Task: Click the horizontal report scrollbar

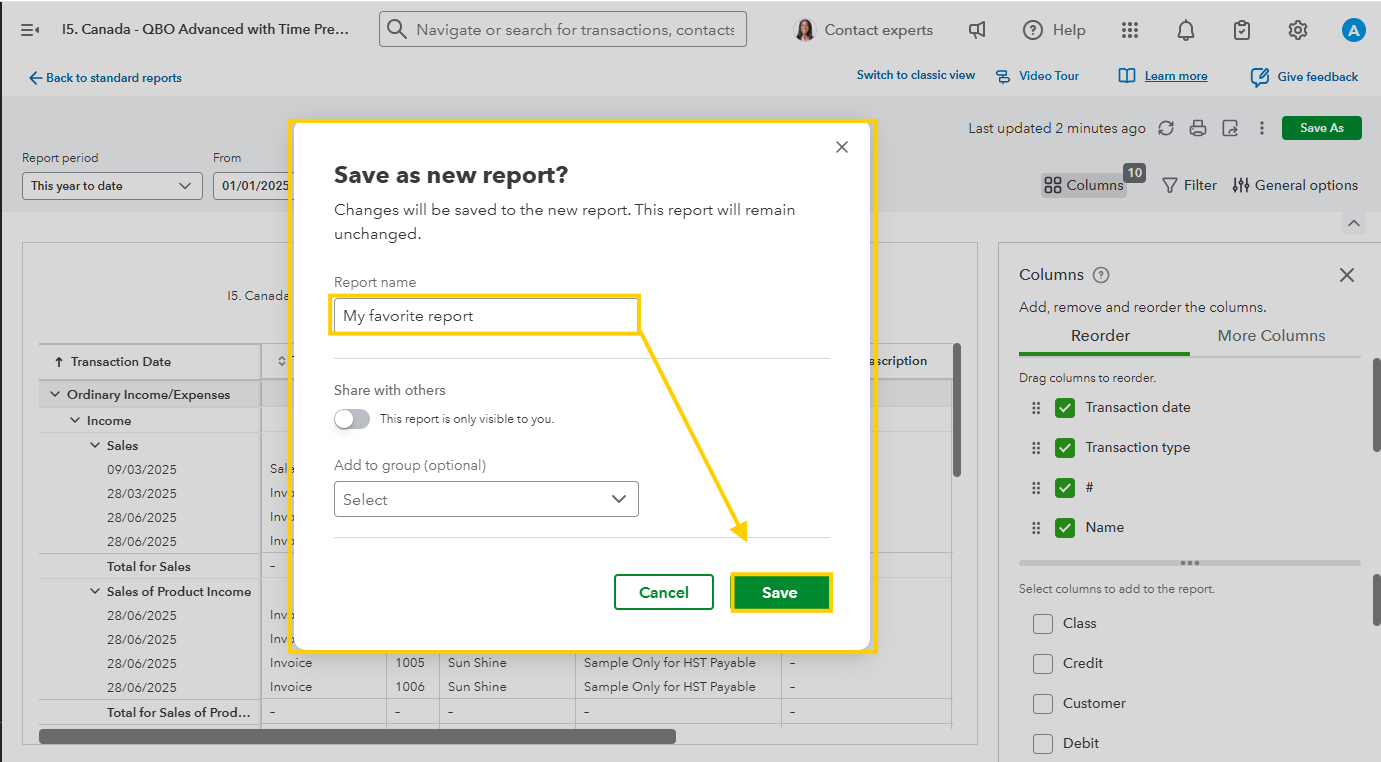Action: point(357,737)
